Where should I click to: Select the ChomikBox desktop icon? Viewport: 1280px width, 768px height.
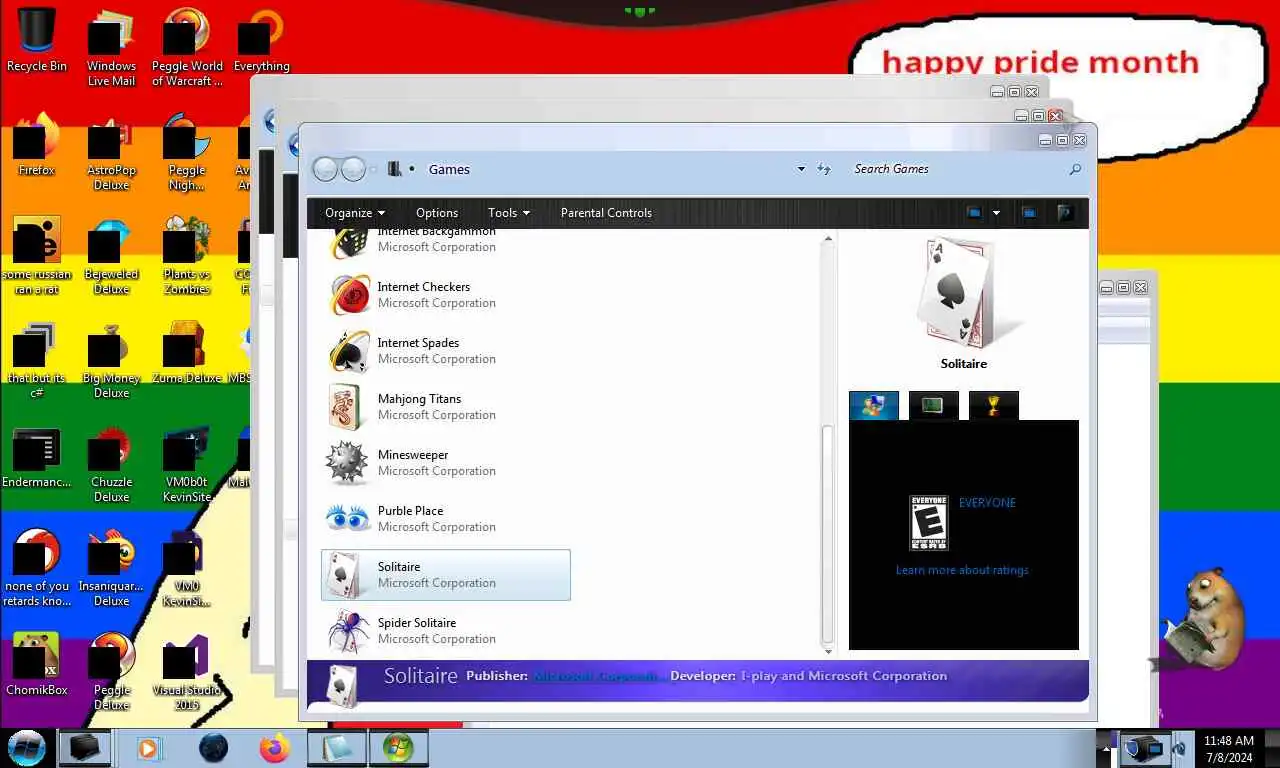[x=36, y=664]
